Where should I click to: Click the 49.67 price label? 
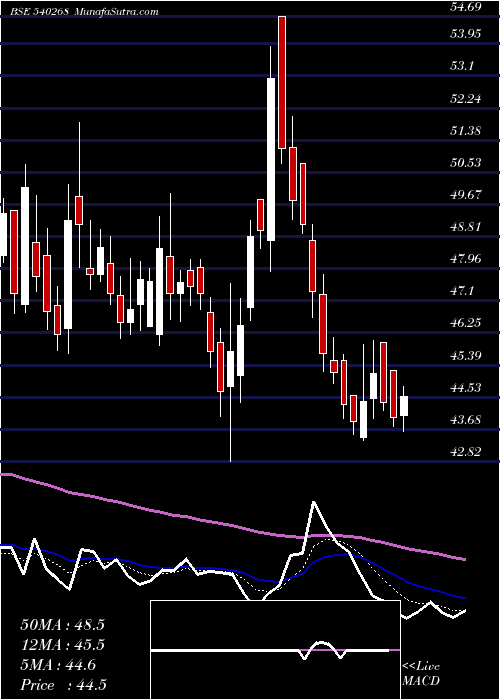coord(467,195)
